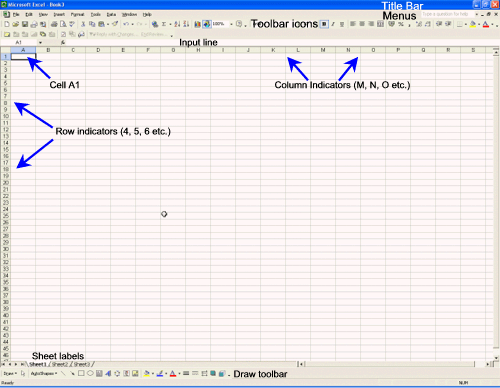
Task: Click column header M
Action: 323,50
